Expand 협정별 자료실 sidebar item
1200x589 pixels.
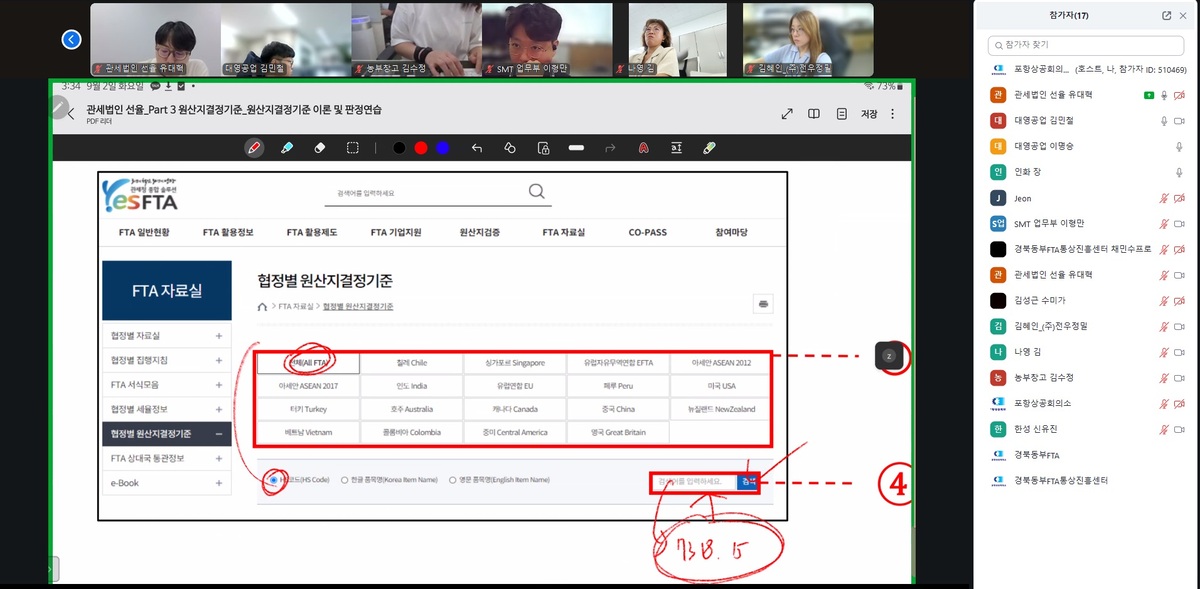pyautogui.click(x=167, y=335)
